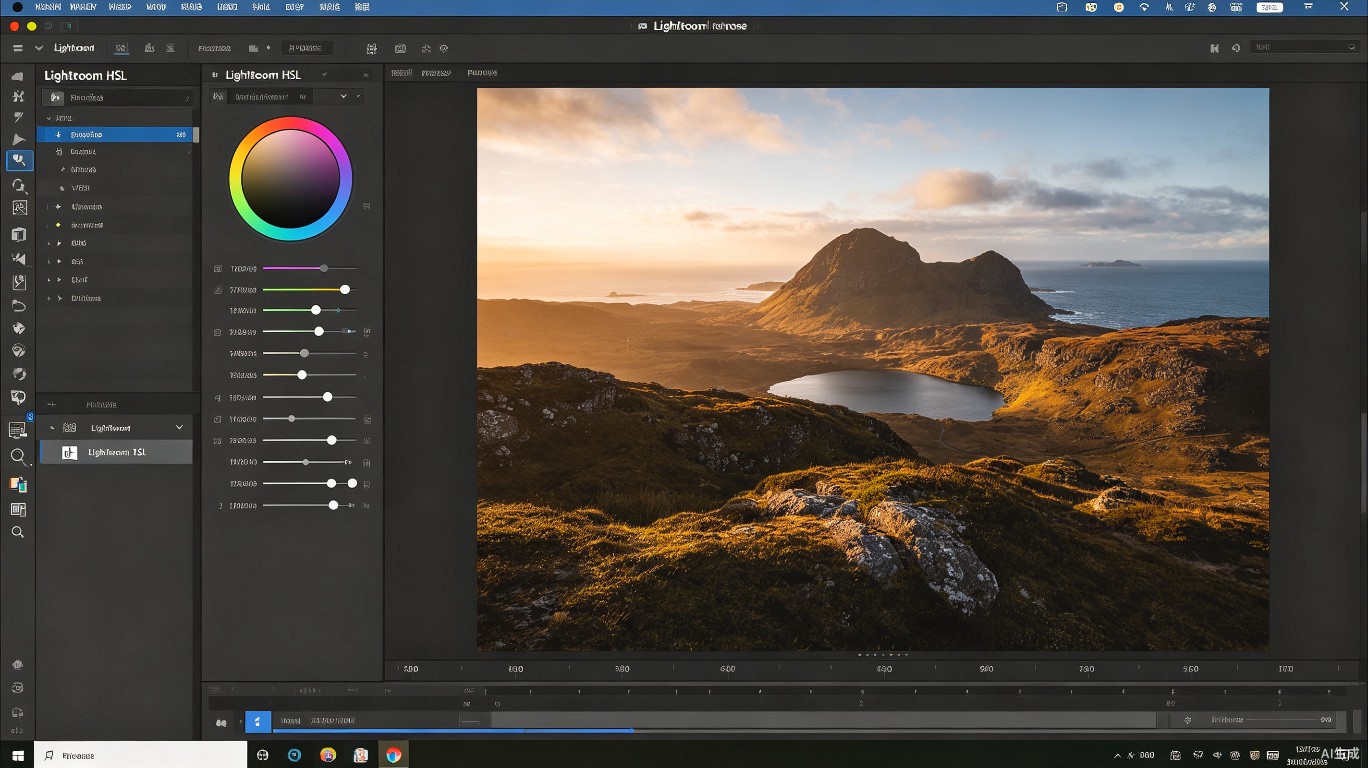Click the Windows taskbar search box
This screenshot has width=1368, height=768.
pos(141,755)
